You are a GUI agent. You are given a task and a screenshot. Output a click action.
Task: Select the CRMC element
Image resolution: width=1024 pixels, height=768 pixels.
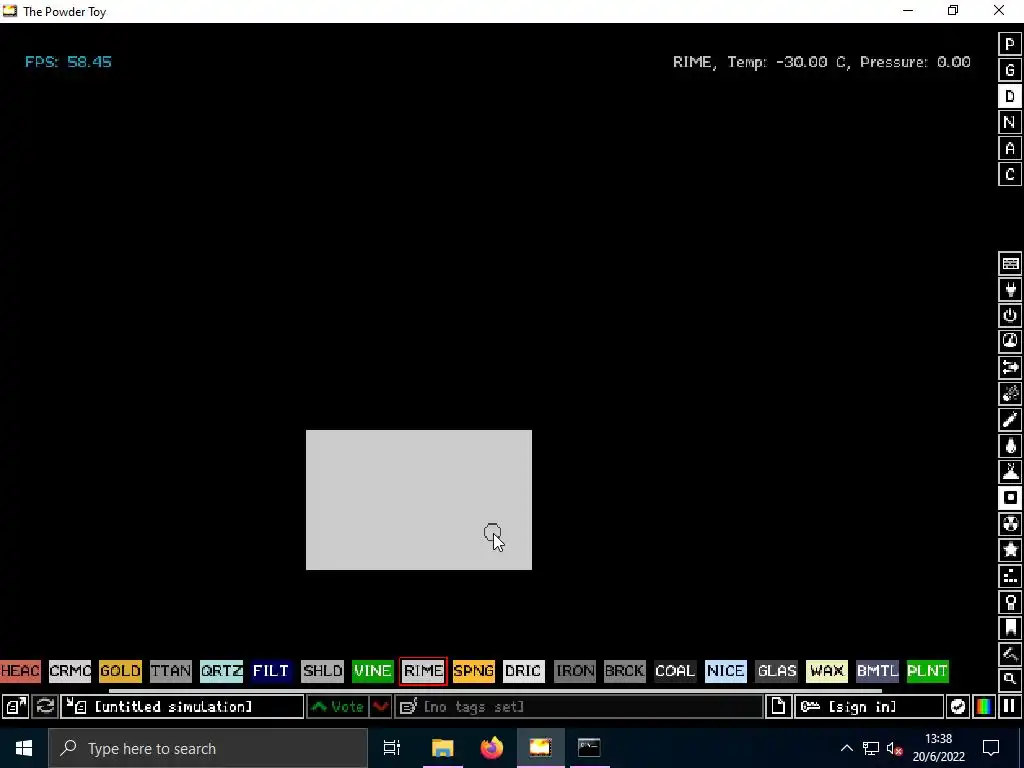tap(70, 671)
